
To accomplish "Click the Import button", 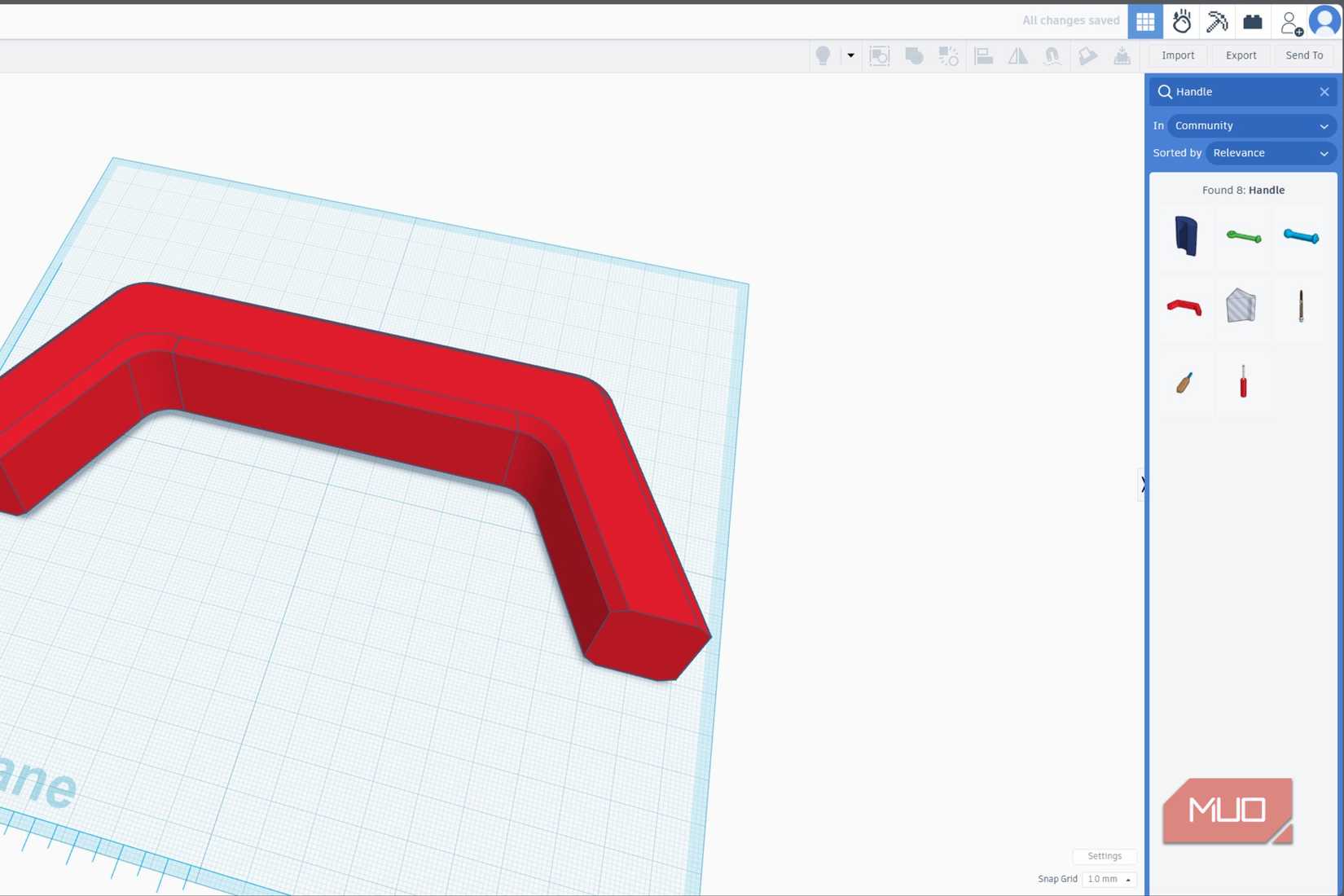I will [x=1178, y=55].
